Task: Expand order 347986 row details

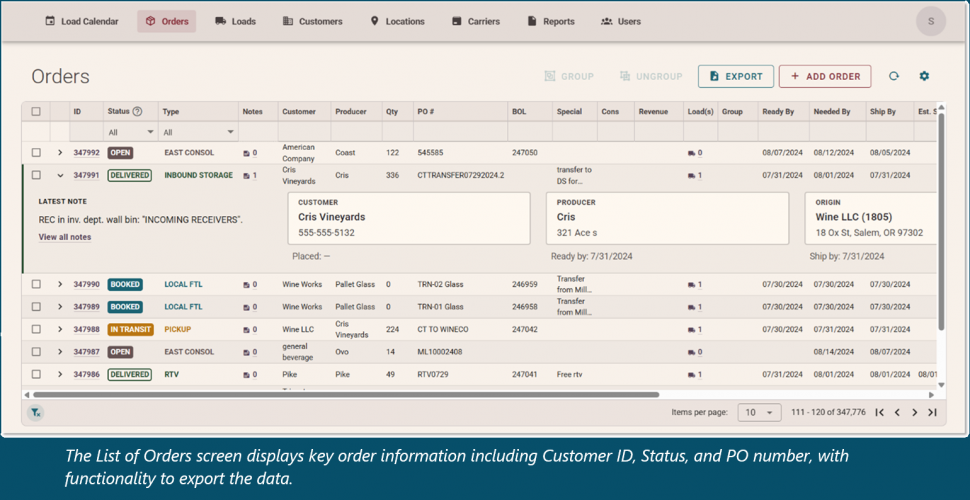Action: click(60, 374)
